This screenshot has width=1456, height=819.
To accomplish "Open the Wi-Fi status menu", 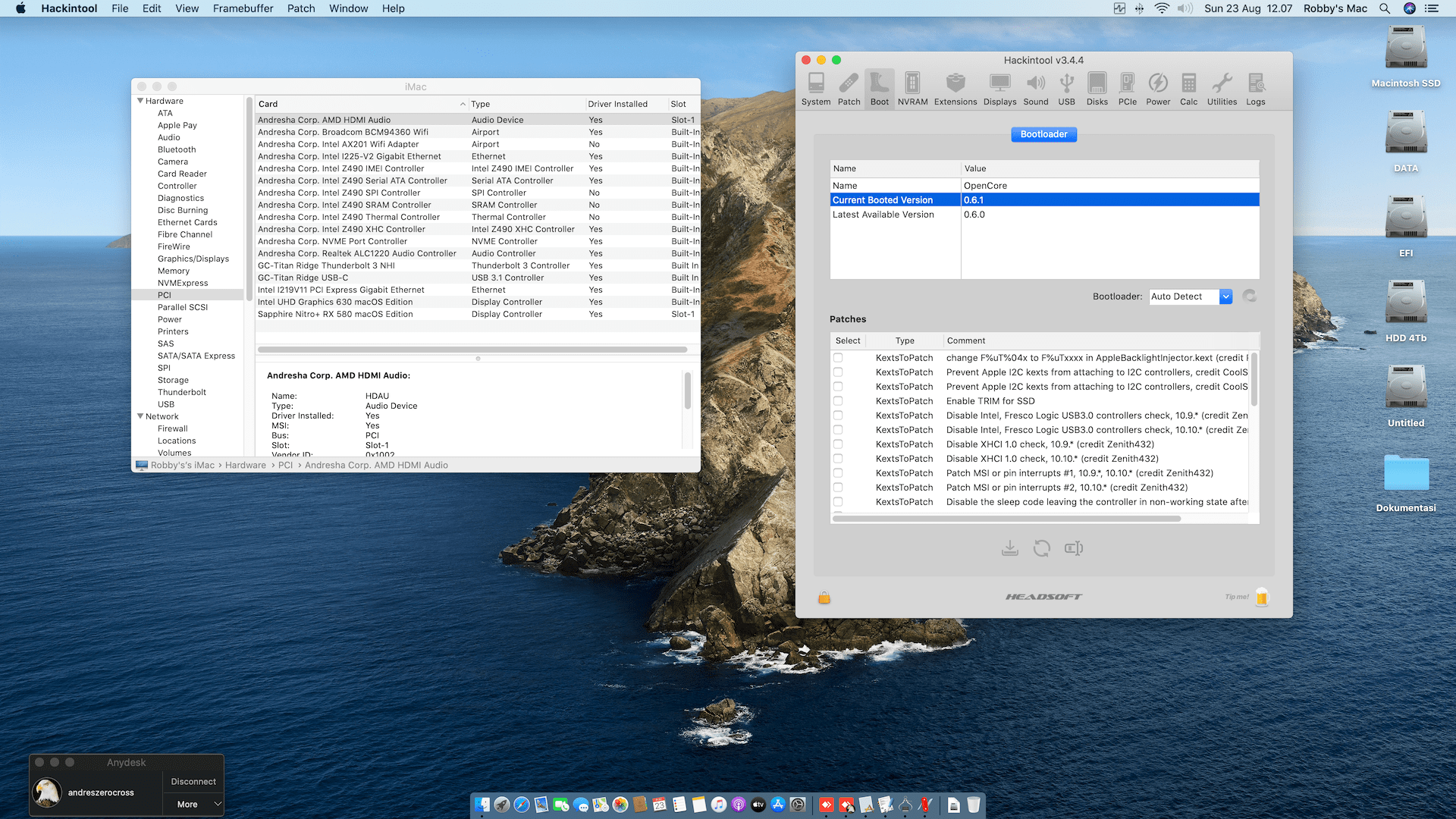I will (1162, 8).
